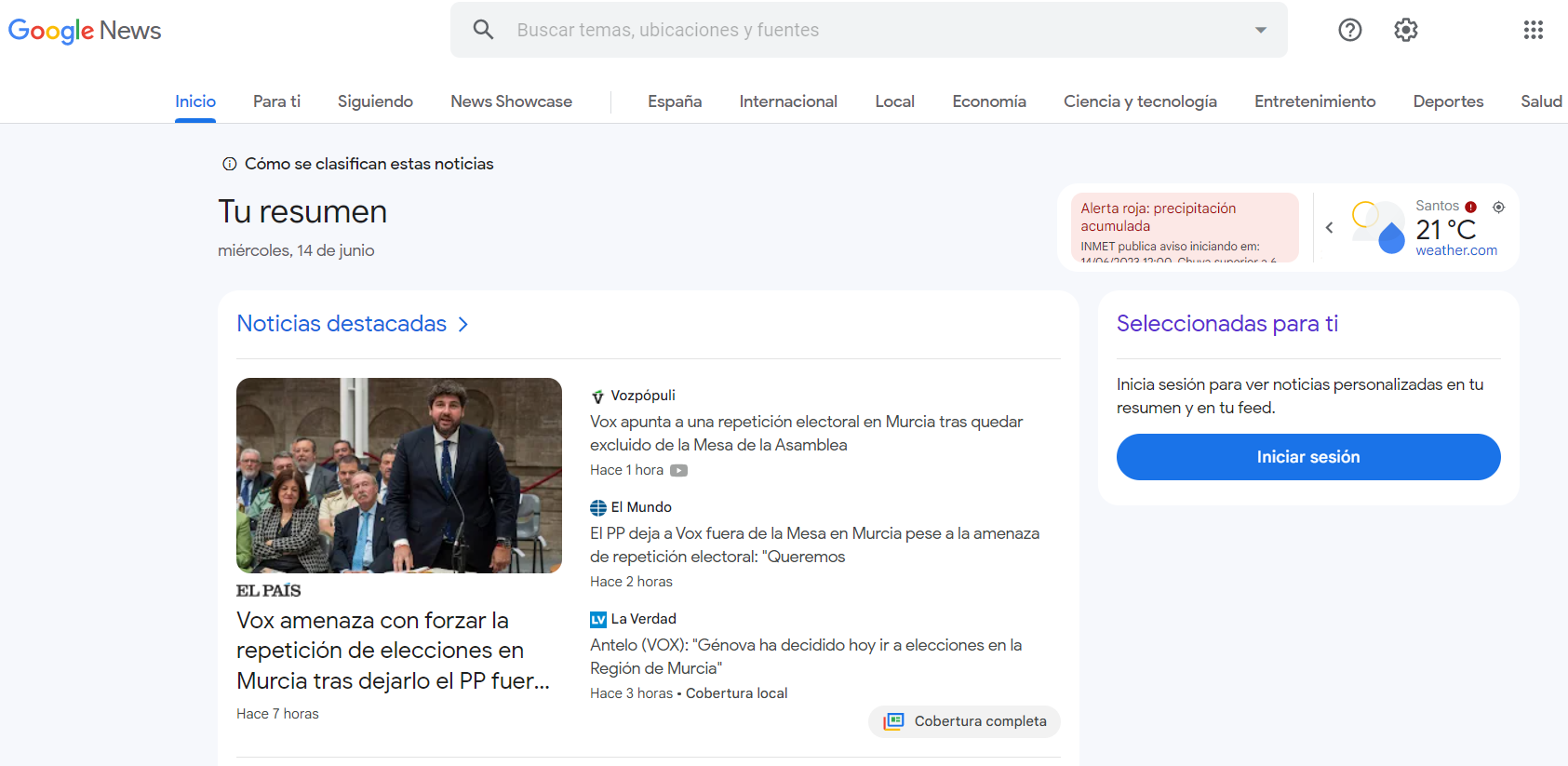Open Ciencia y tecnología tab
This screenshot has height=766, width=1568.
(1140, 101)
